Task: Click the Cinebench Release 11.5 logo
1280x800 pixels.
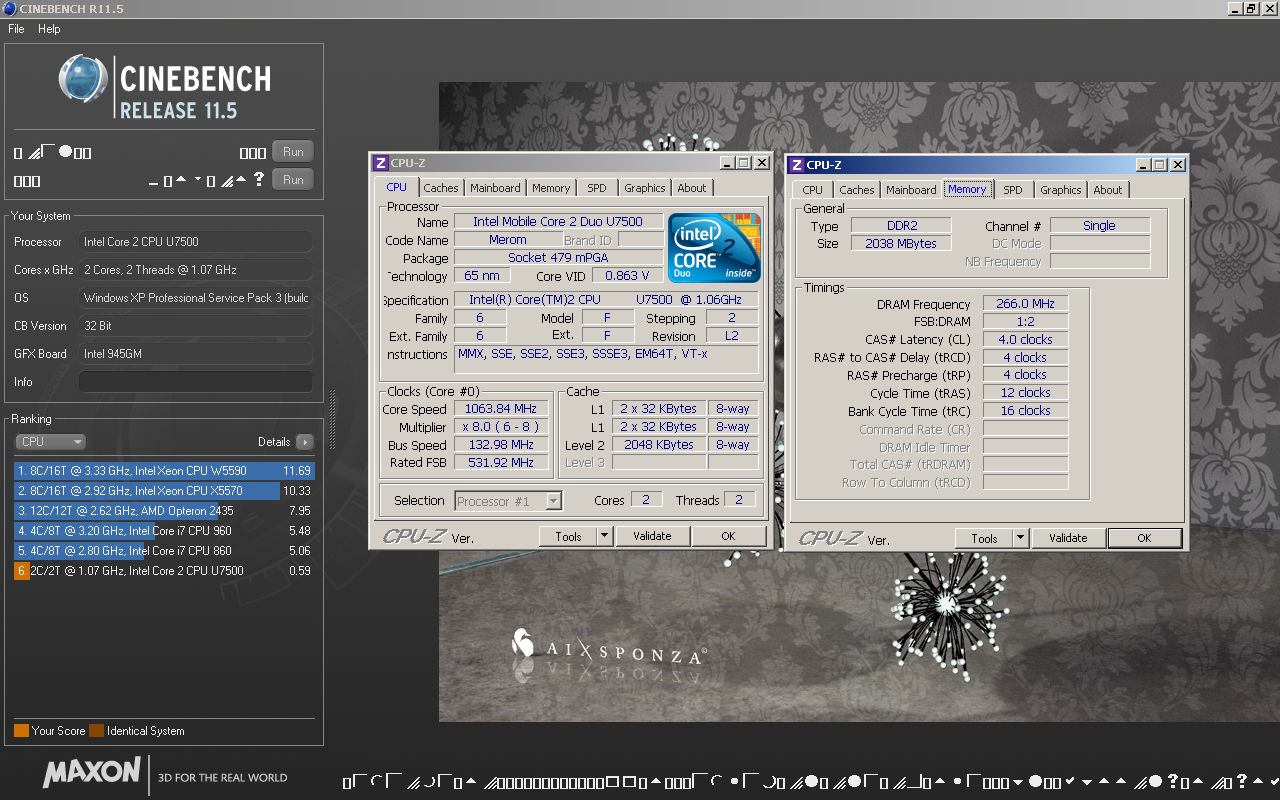Action: 164,88
